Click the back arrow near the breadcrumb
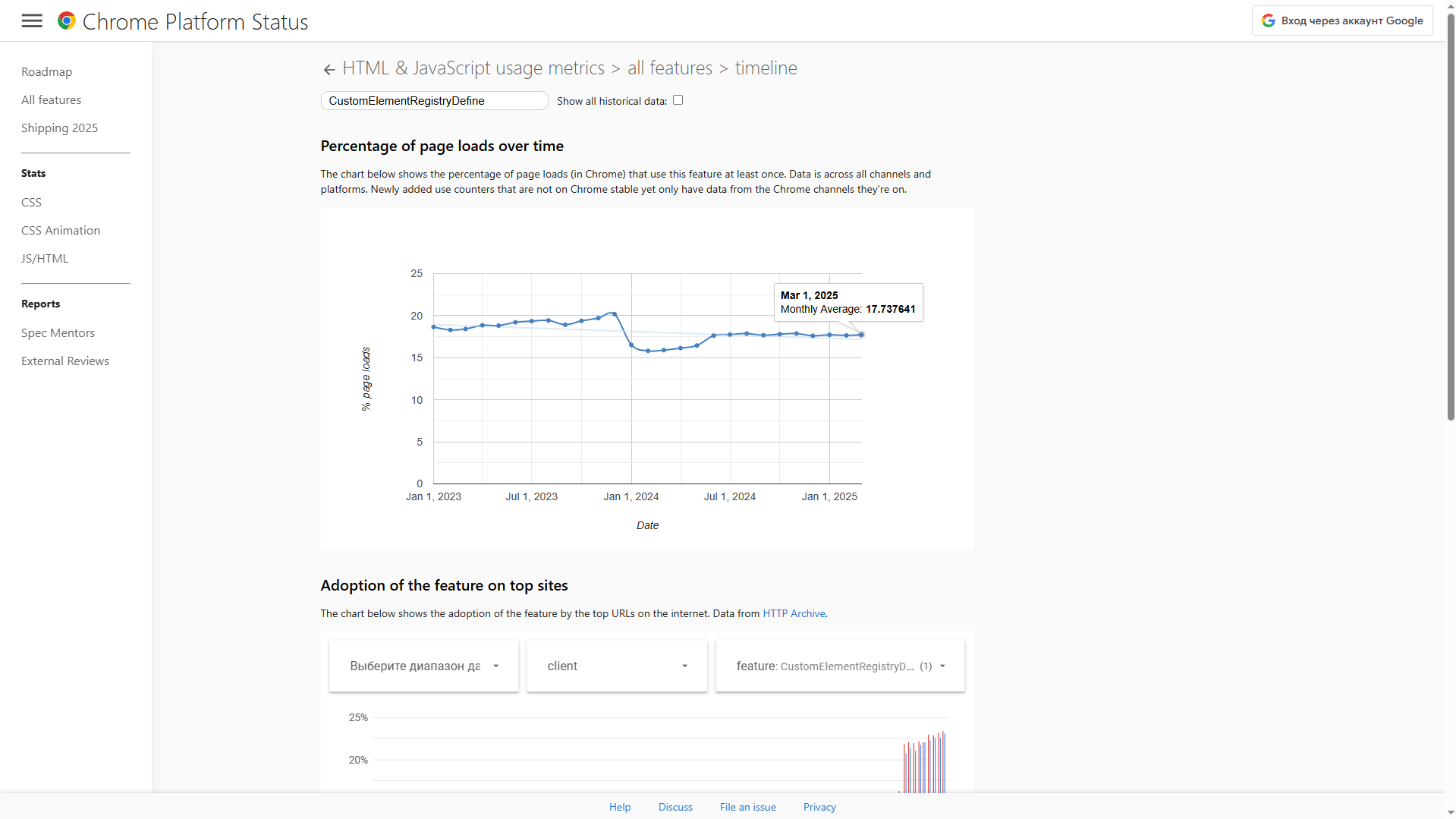1456x819 pixels. point(329,69)
